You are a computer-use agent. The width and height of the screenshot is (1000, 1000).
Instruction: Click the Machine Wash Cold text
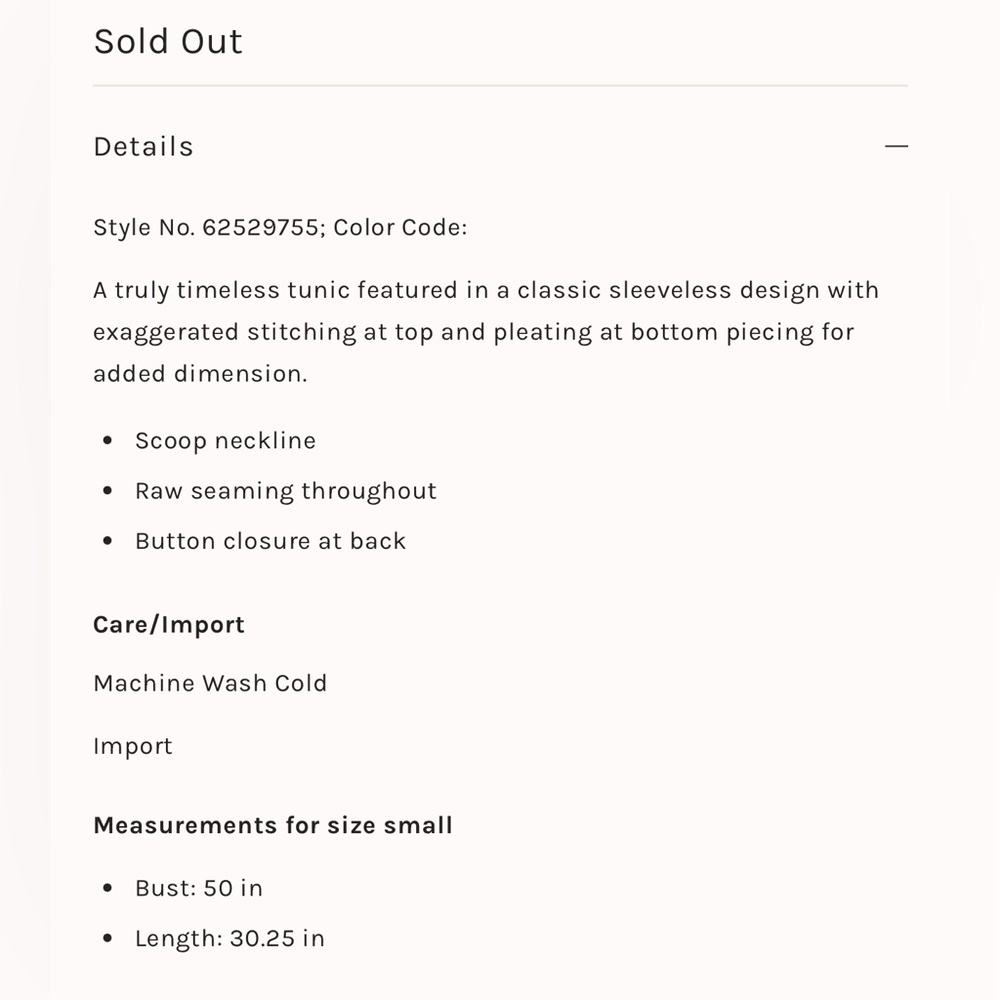coord(210,683)
